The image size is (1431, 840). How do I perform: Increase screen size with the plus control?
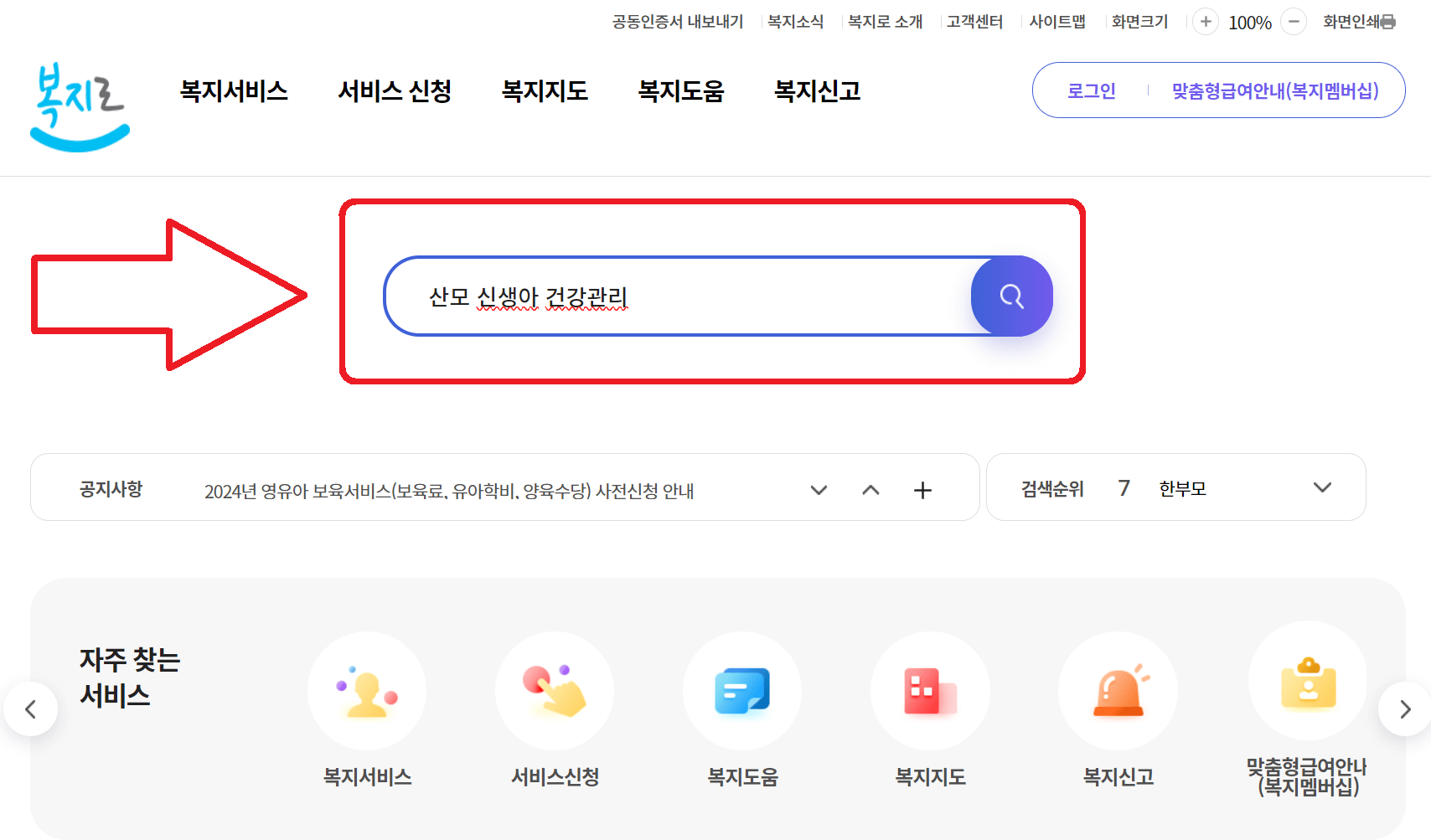[1205, 22]
